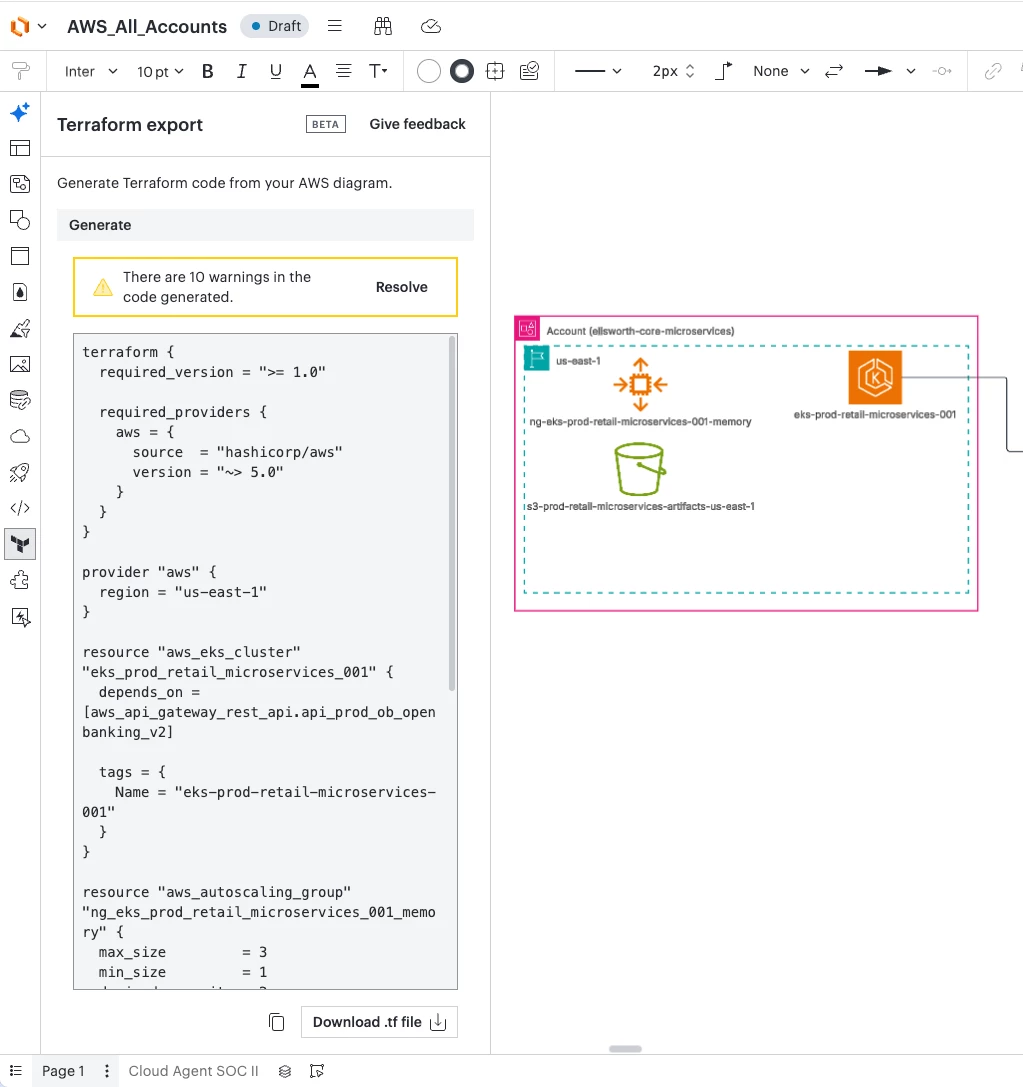Toggle italic formatting
The height and width of the screenshot is (1087, 1023).
[x=241, y=71]
